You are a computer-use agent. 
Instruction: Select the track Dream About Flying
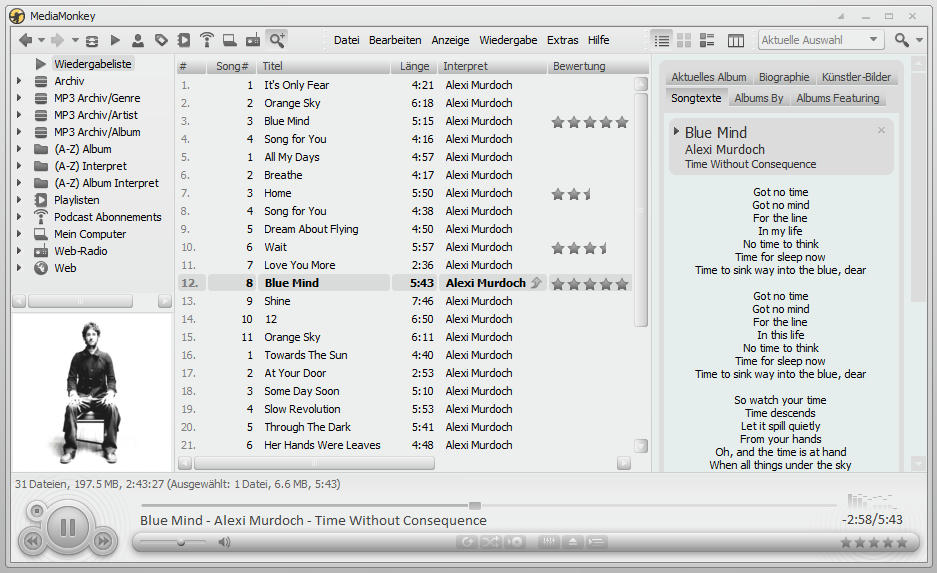pos(311,229)
